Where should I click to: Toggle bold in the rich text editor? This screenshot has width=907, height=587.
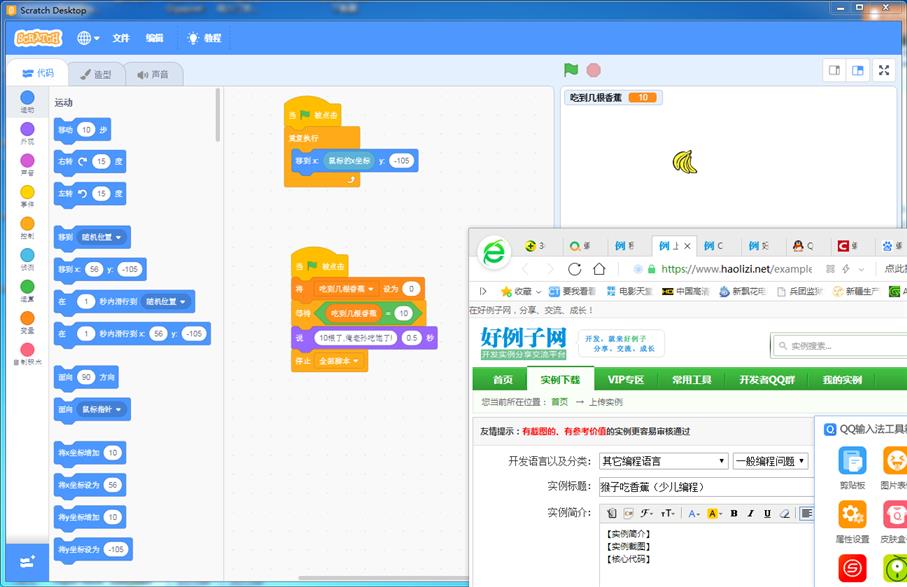[x=733, y=513]
